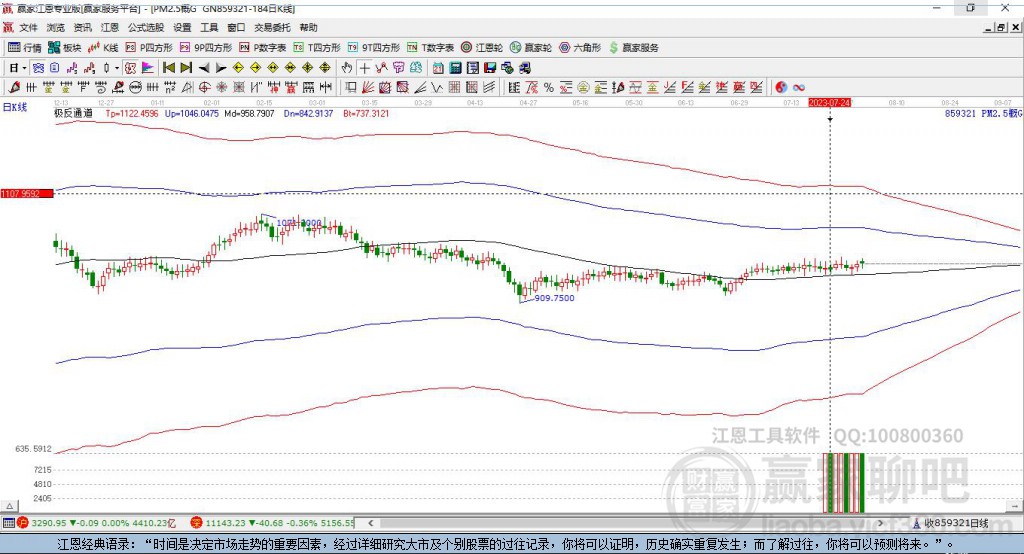
Task: Step chart left with black arrow
Action: [x=204, y=68]
